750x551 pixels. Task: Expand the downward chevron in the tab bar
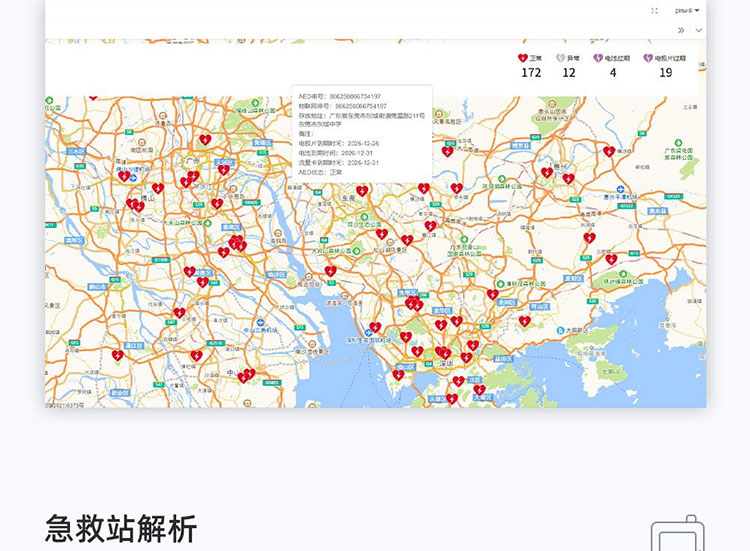click(x=698, y=30)
